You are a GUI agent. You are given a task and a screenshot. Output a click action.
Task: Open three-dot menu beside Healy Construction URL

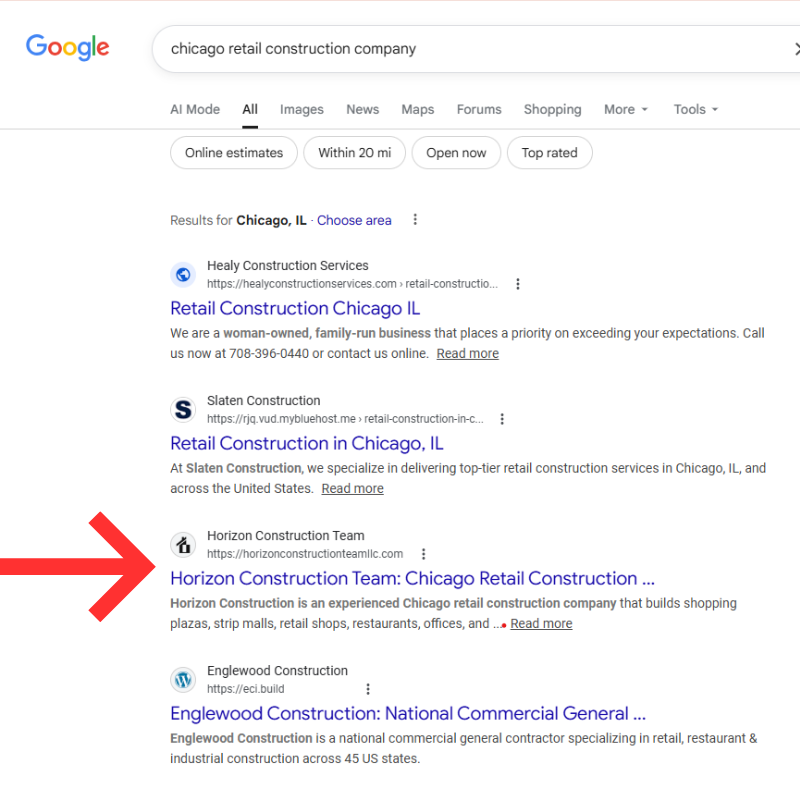point(518,284)
